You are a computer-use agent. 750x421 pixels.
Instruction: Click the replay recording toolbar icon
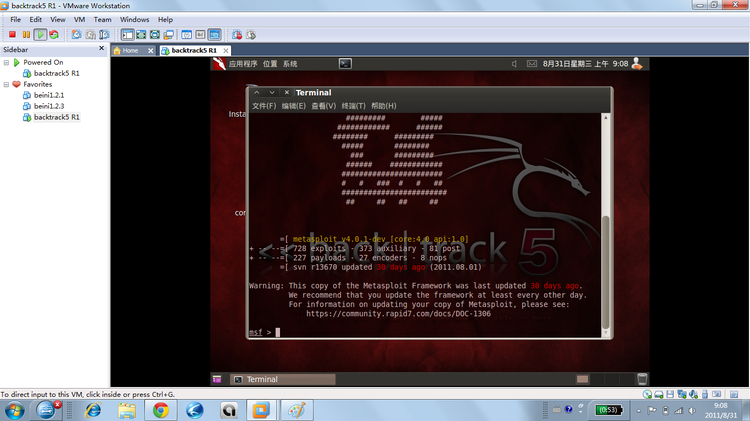pyautogui.click(x=251, y=34)
